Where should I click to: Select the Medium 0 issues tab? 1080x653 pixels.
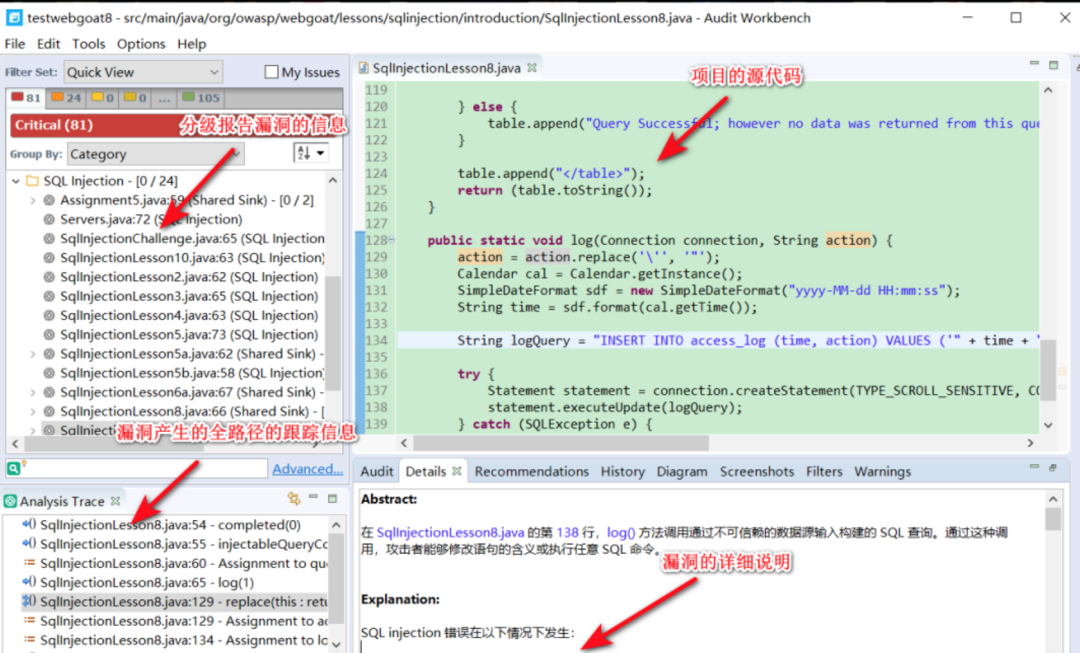[103, 98]
